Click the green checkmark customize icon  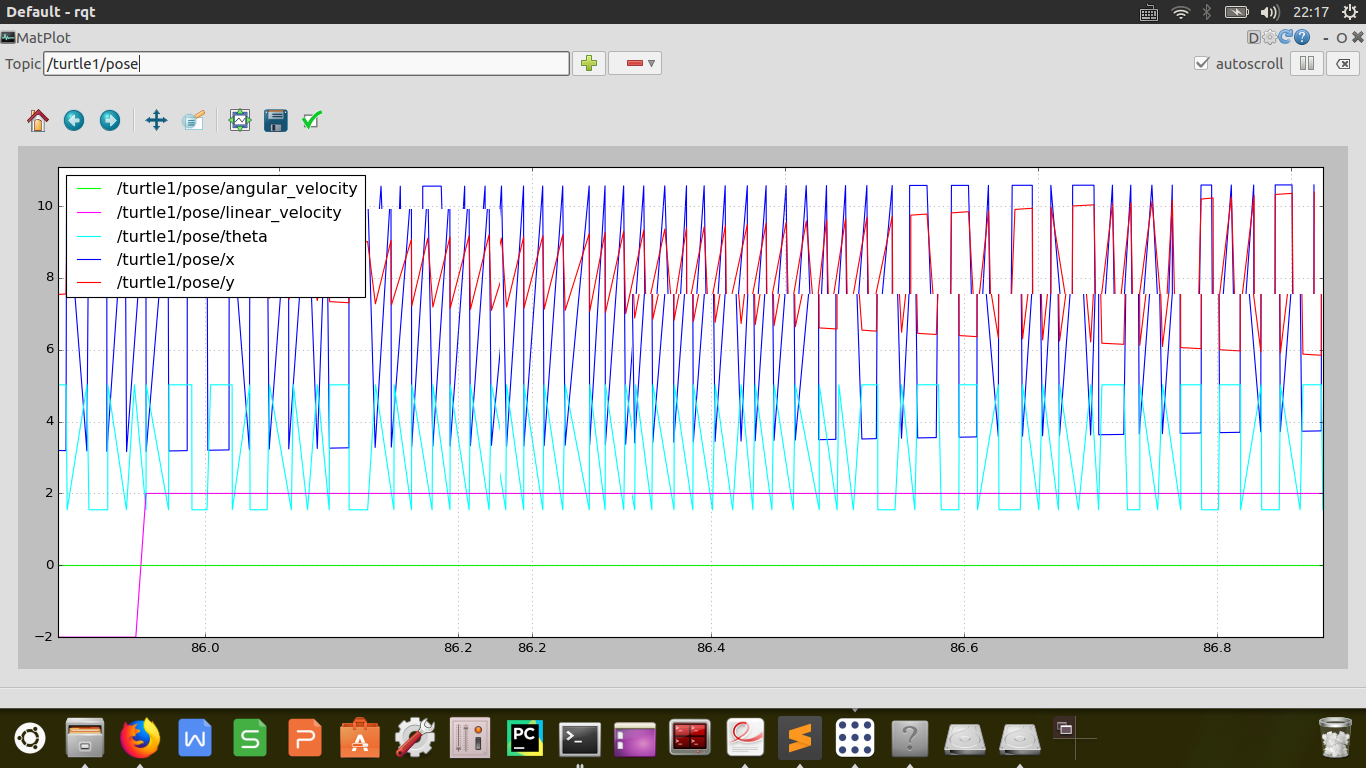[312, 121]
